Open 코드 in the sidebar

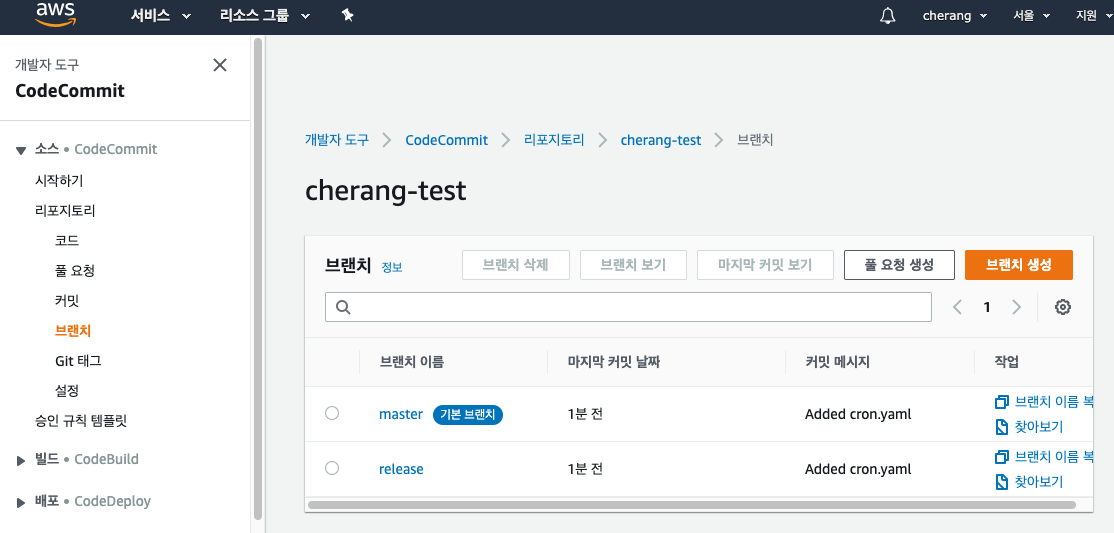(67, 240)
